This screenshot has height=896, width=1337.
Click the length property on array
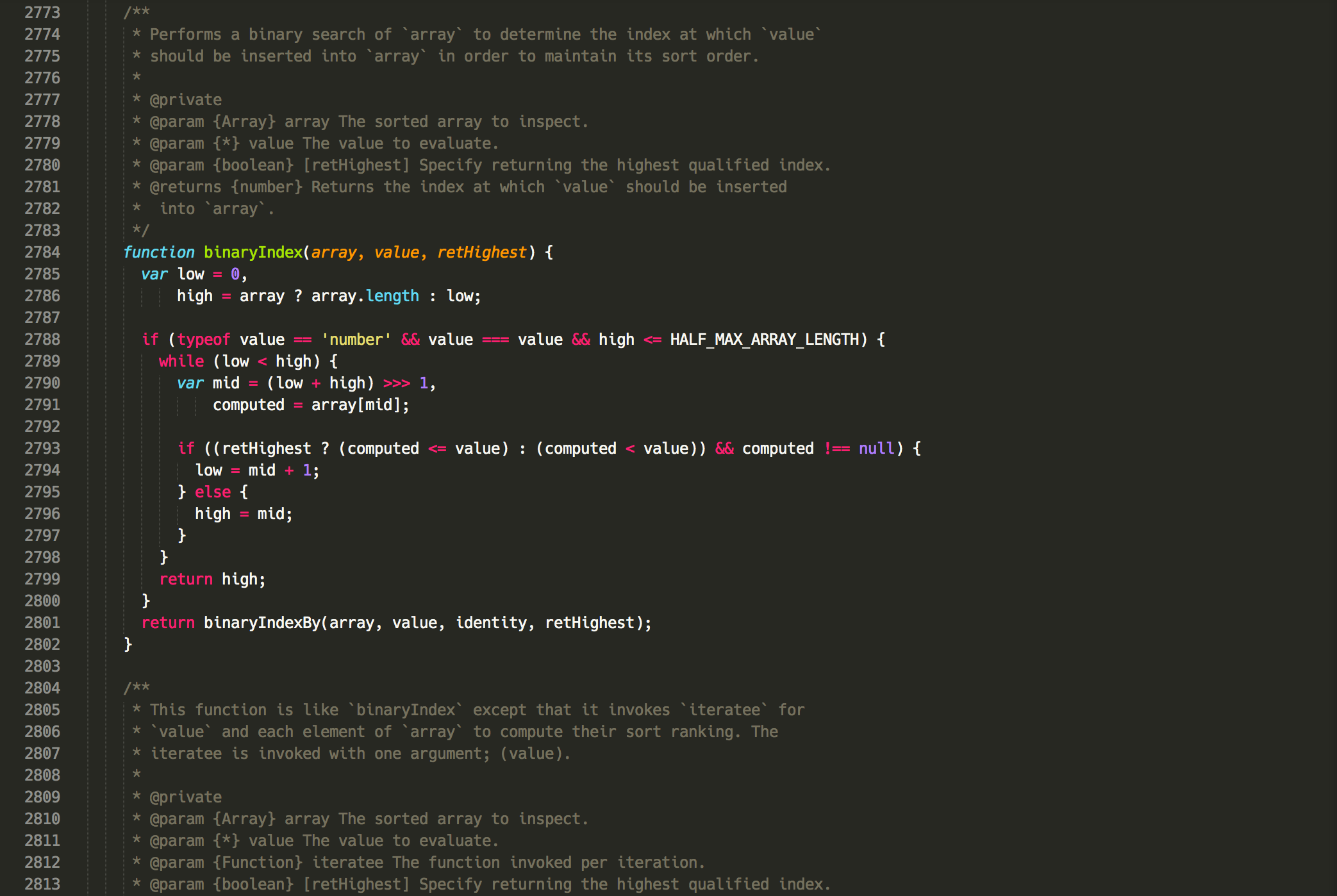392,296
